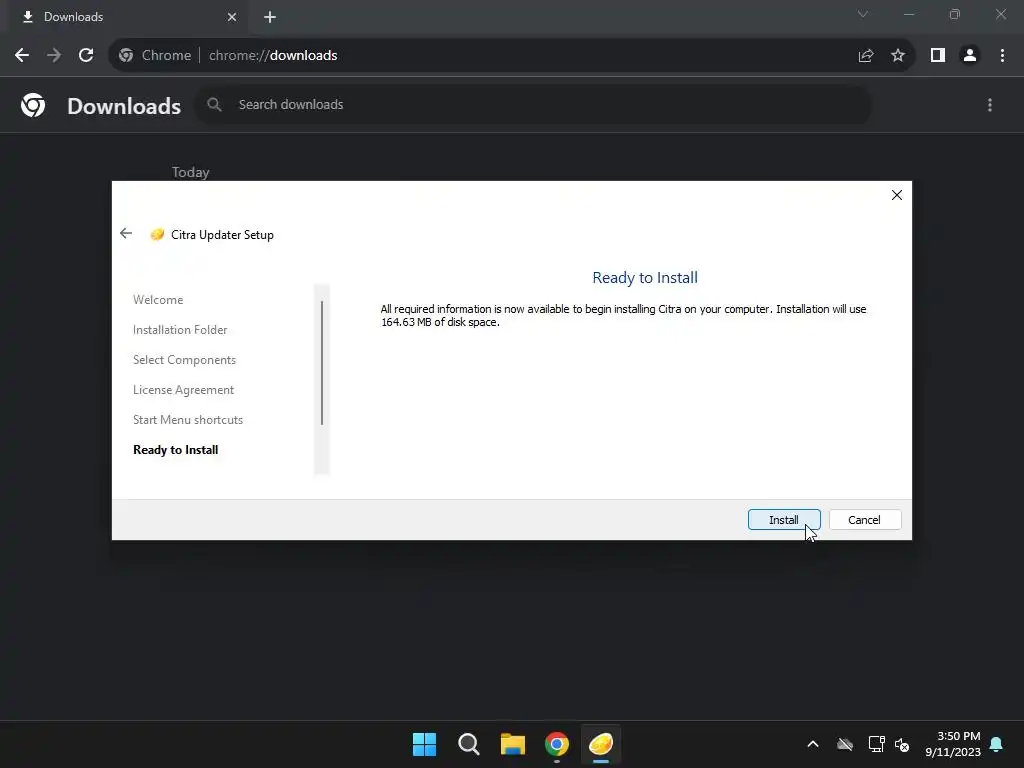The image size is (1024, 768).
Task: Open Chrome side panel
Action: (938, 56)
